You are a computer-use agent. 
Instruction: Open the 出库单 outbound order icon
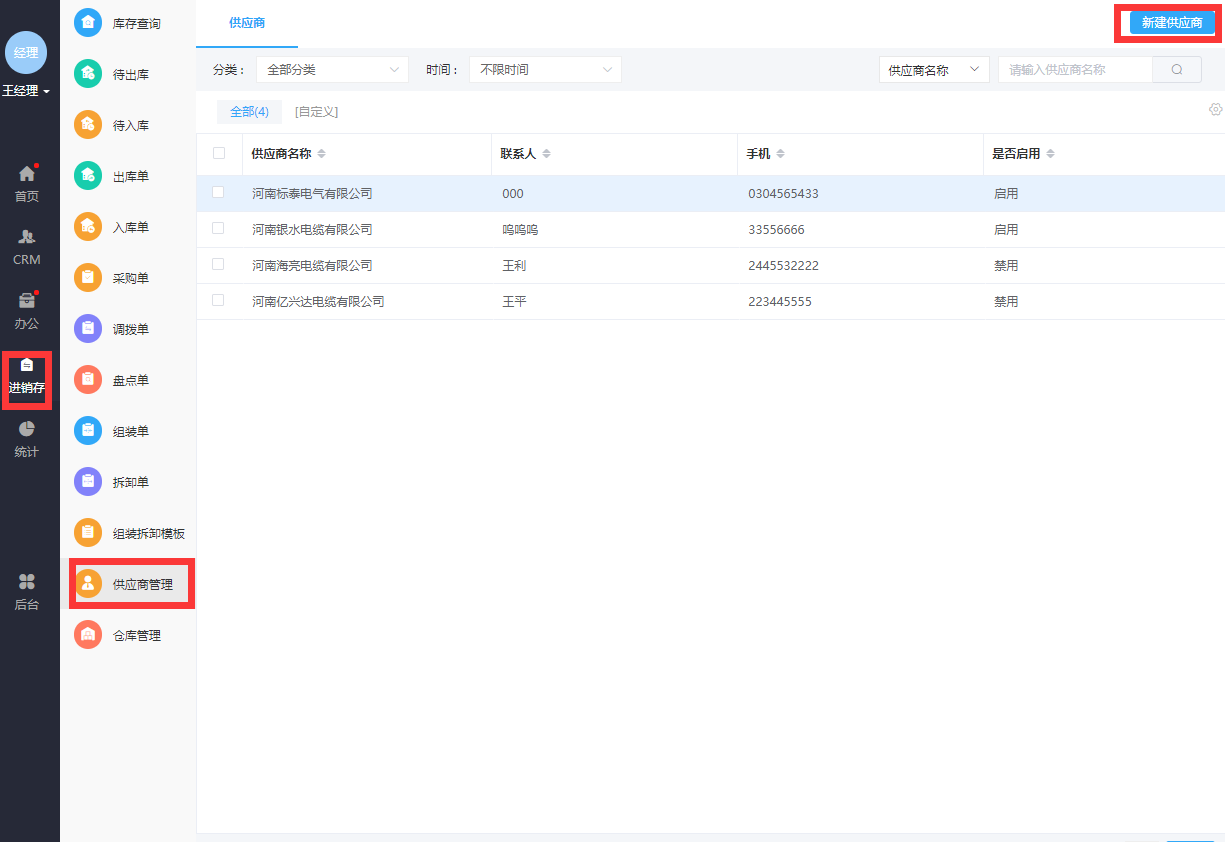coord(88,175)
